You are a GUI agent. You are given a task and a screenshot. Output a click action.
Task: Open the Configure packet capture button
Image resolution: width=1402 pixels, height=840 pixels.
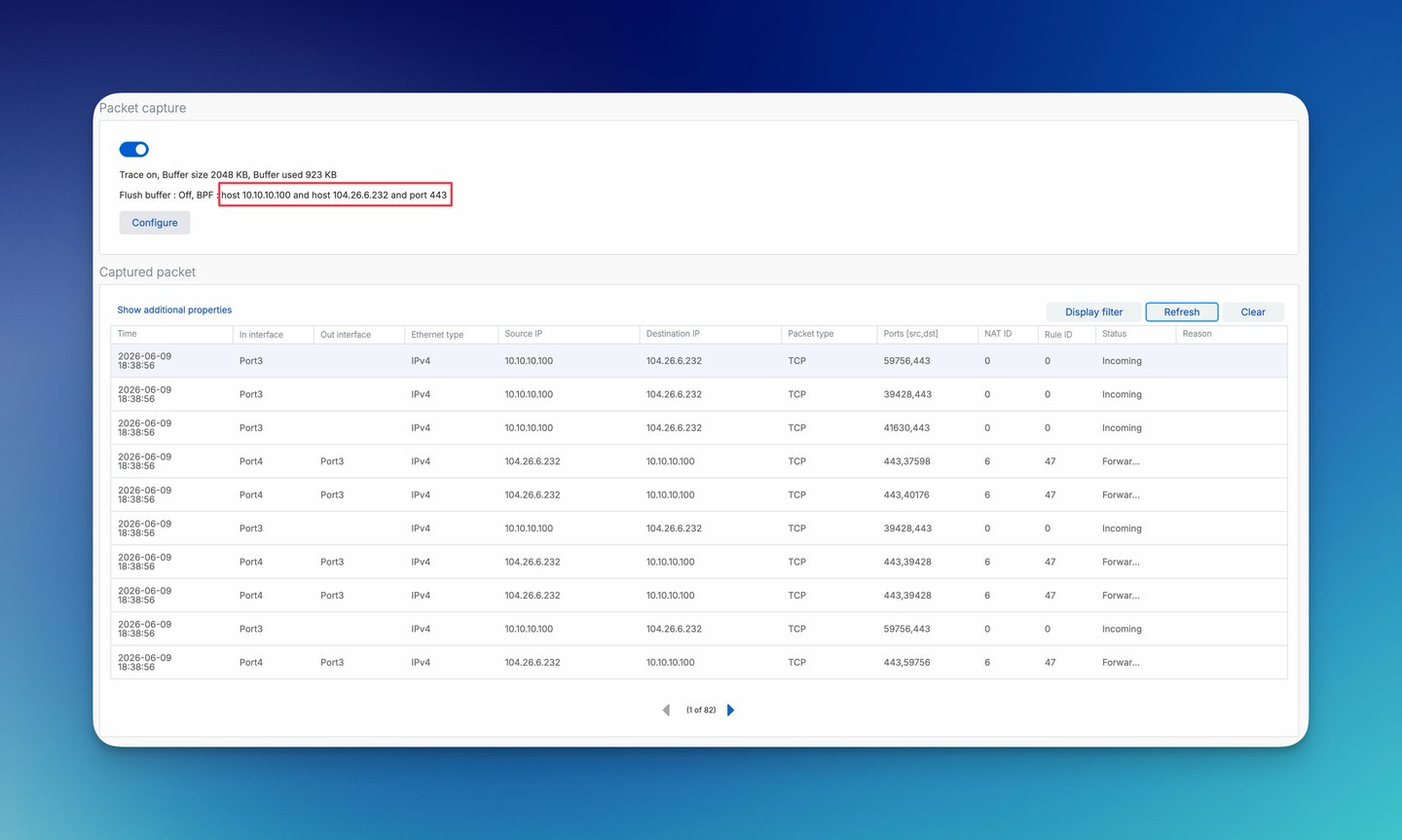[x=155, y=223]
